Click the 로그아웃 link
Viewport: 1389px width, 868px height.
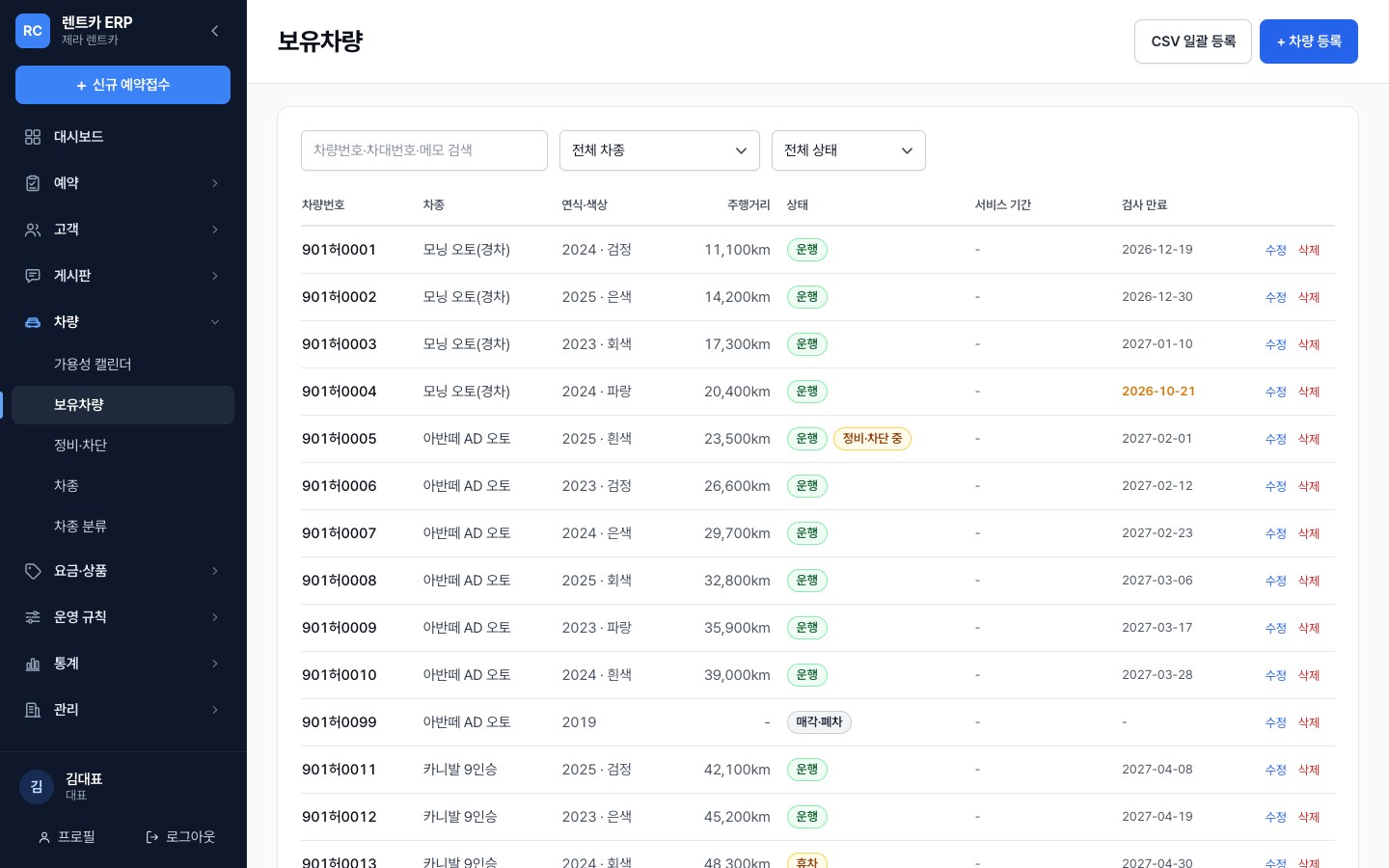[180, 837]
